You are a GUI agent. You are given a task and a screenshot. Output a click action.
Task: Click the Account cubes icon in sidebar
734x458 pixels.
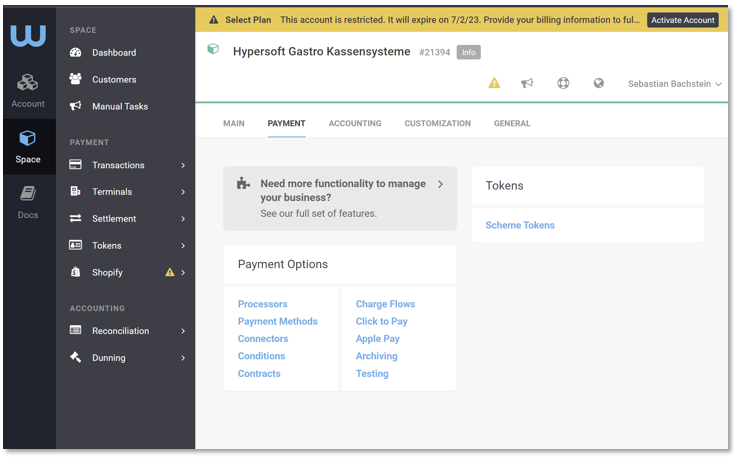coord(28,83)
